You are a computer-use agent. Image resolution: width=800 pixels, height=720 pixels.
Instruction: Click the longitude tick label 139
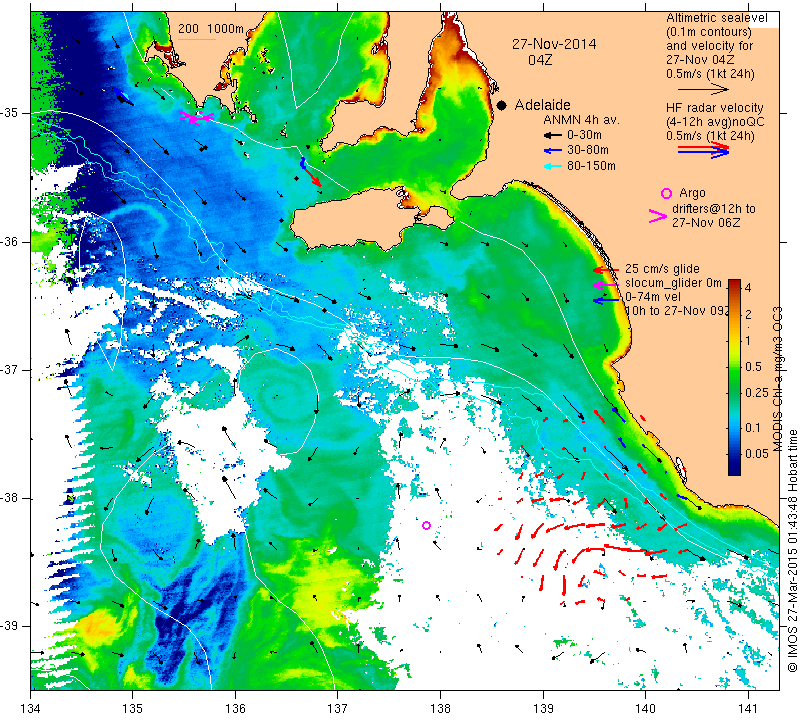tap(543, 709)
